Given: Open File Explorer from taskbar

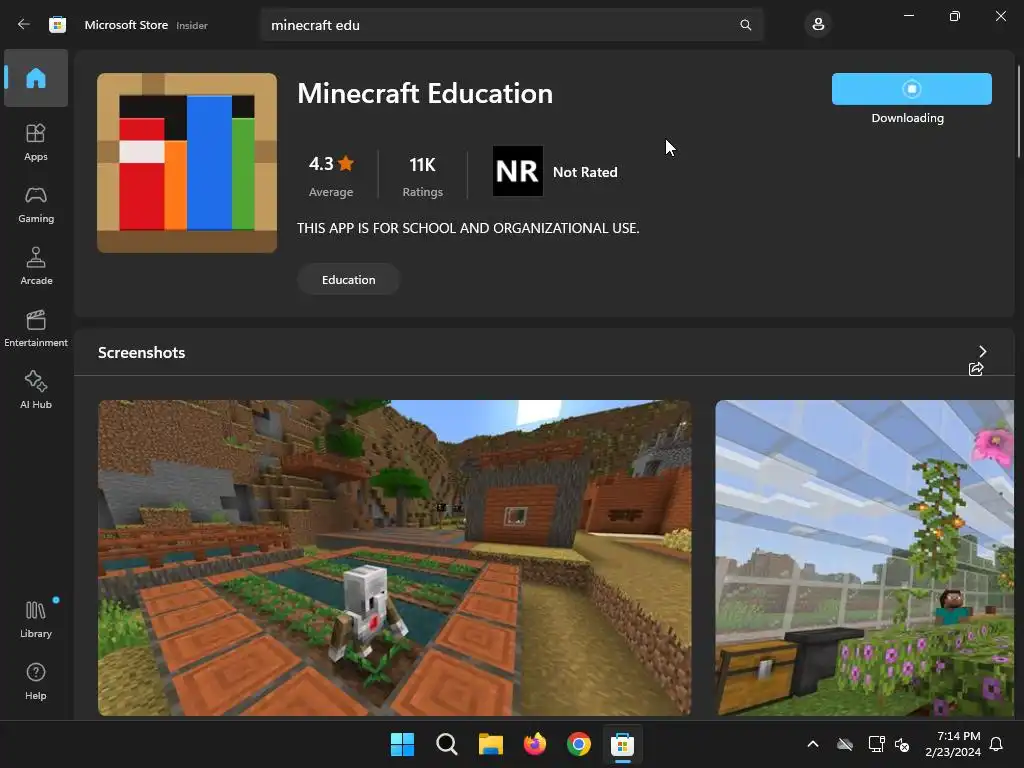Looking at the screenshot, I should (x=490, y=744).
